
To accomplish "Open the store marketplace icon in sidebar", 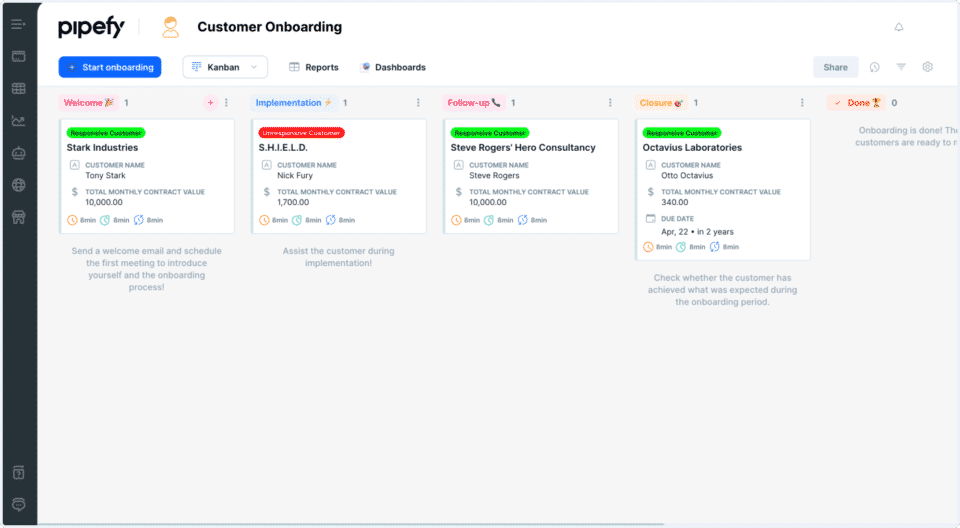I will (x=18, y=217).
